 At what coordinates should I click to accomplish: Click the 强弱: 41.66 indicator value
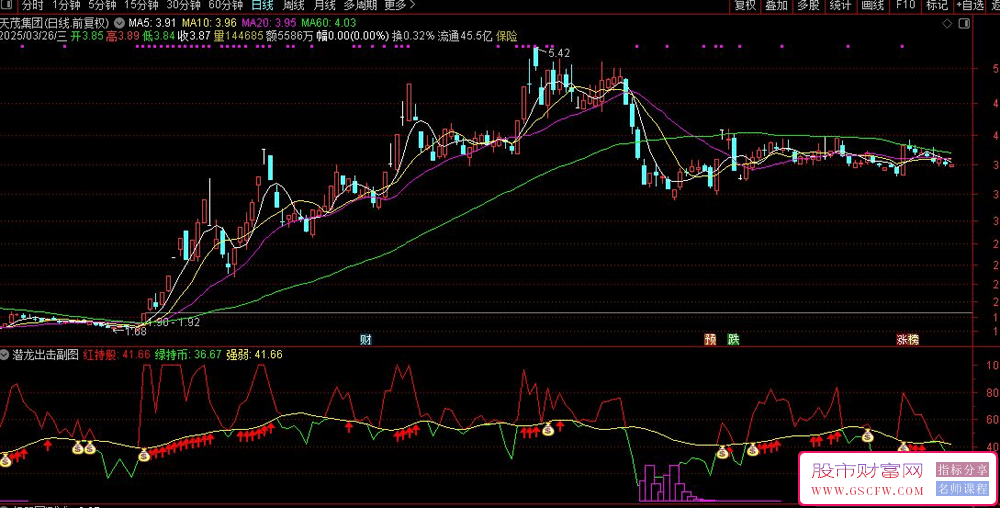254,354
